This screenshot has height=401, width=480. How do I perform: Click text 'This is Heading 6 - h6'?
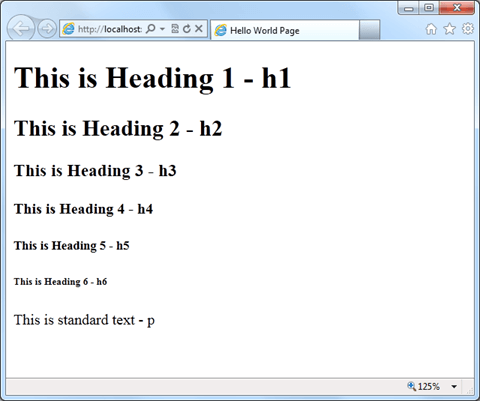60,282
